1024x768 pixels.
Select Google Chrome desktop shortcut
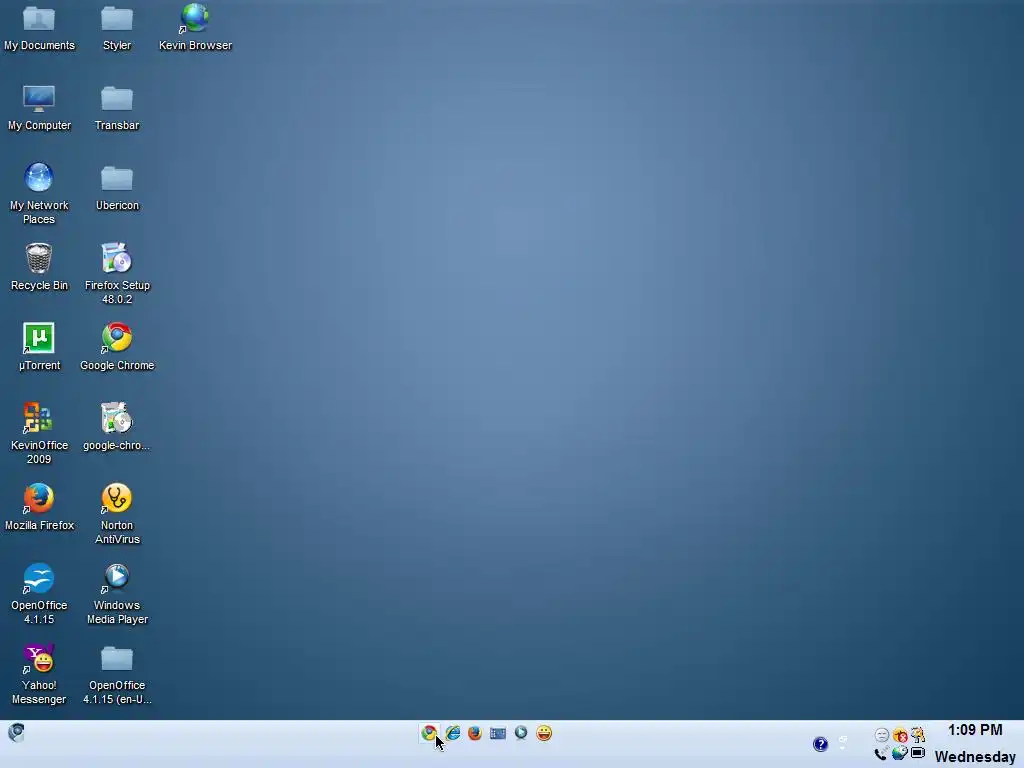pos(117,347)
